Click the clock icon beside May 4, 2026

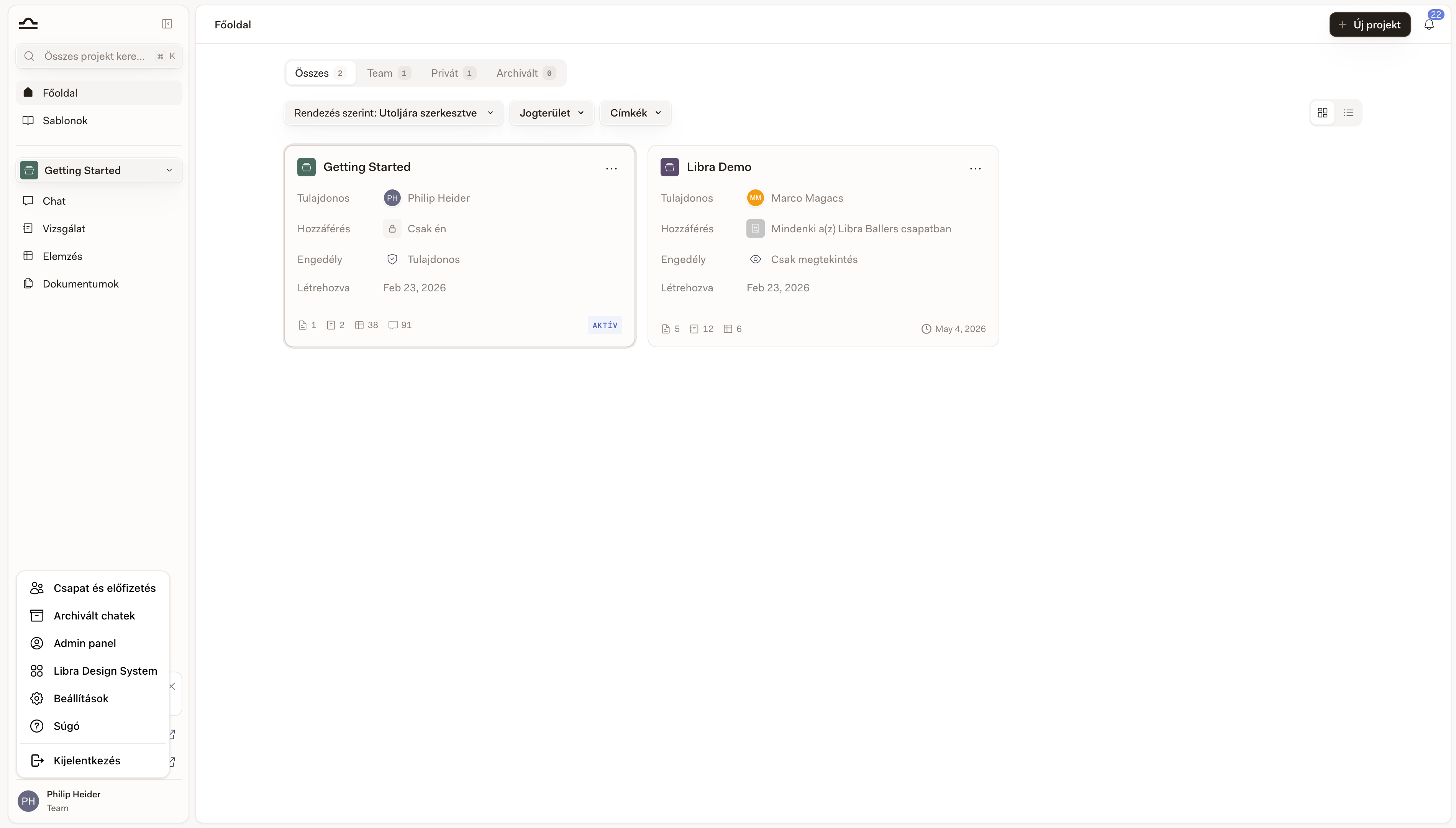coord(926,329)
